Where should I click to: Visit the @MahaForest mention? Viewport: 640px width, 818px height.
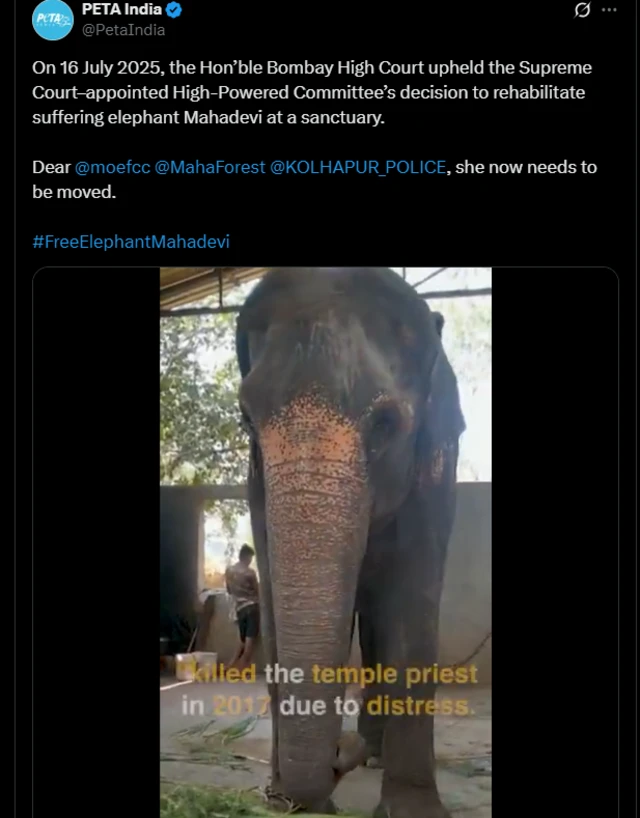tap(210, 167)
